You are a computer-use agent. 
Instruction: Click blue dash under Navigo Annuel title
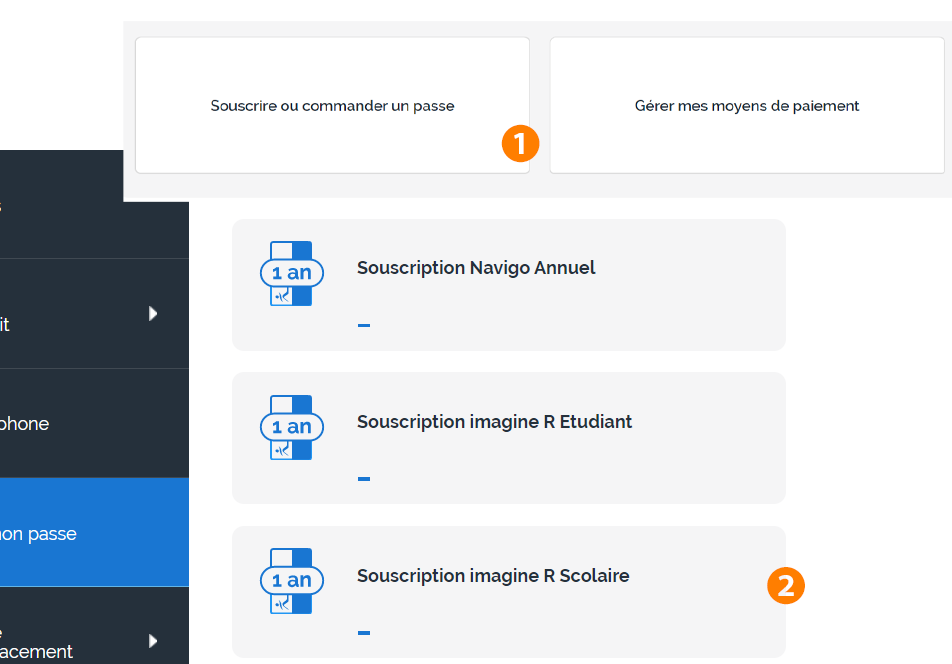[364, 325]
